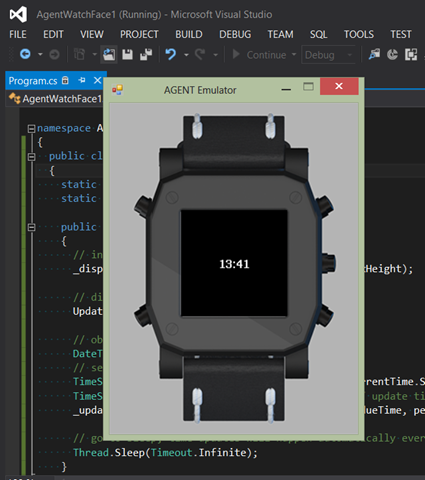Click the watch's middle right button

coord(329,263)
